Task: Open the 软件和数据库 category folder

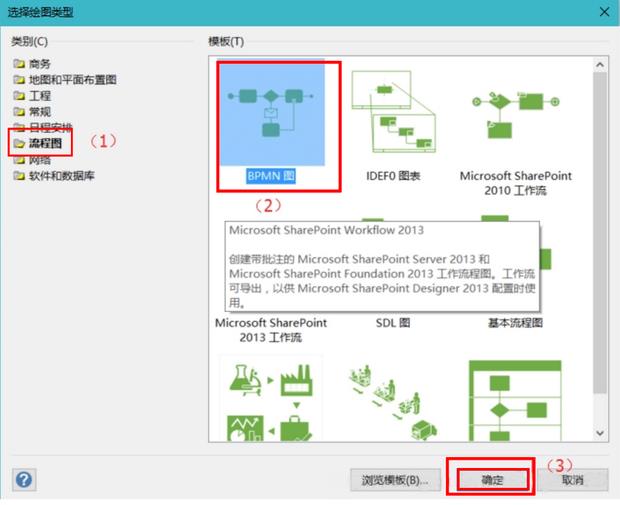Action: point(54,176)
